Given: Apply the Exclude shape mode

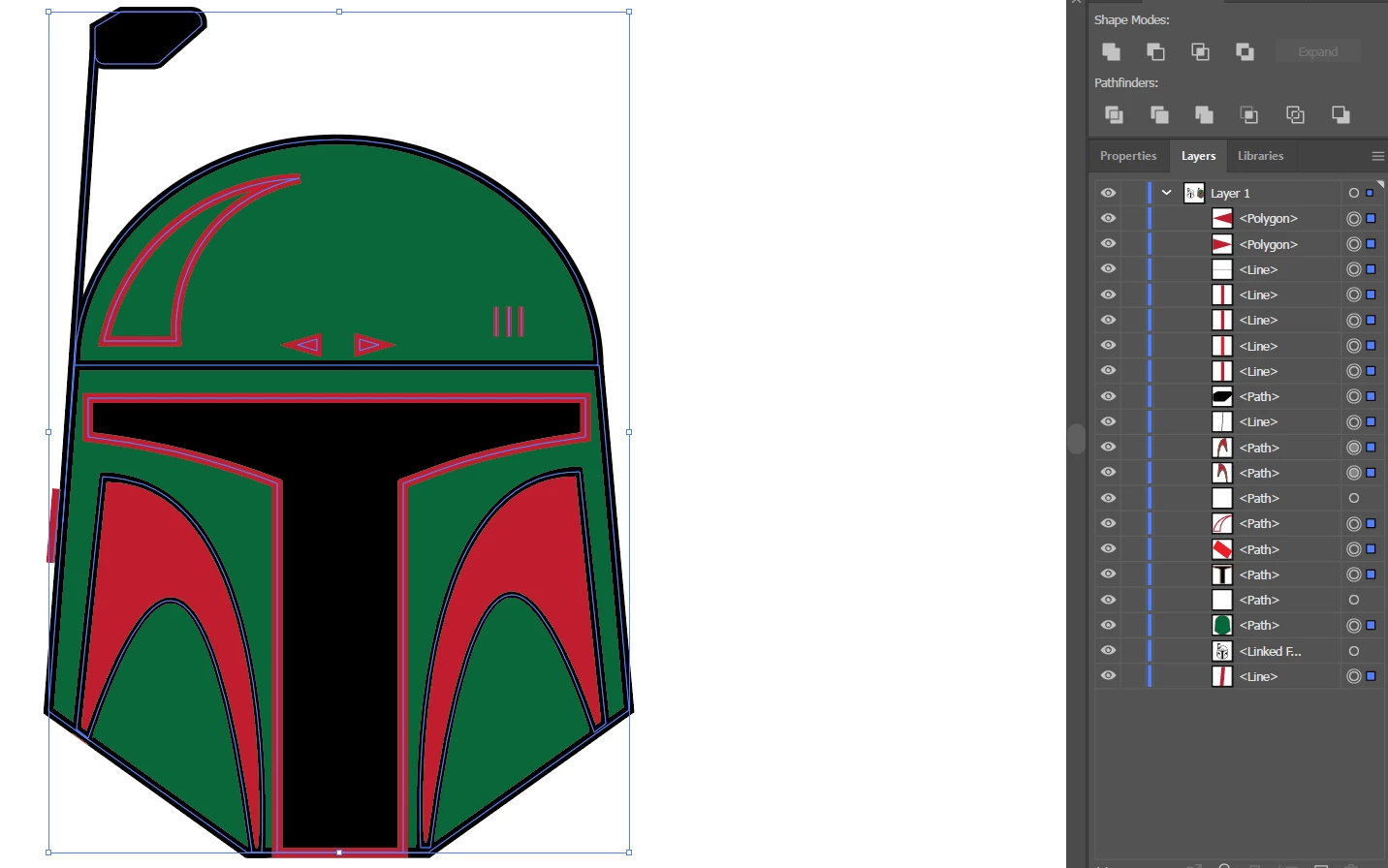Looking at the screenshot, I should [1245, 51].
